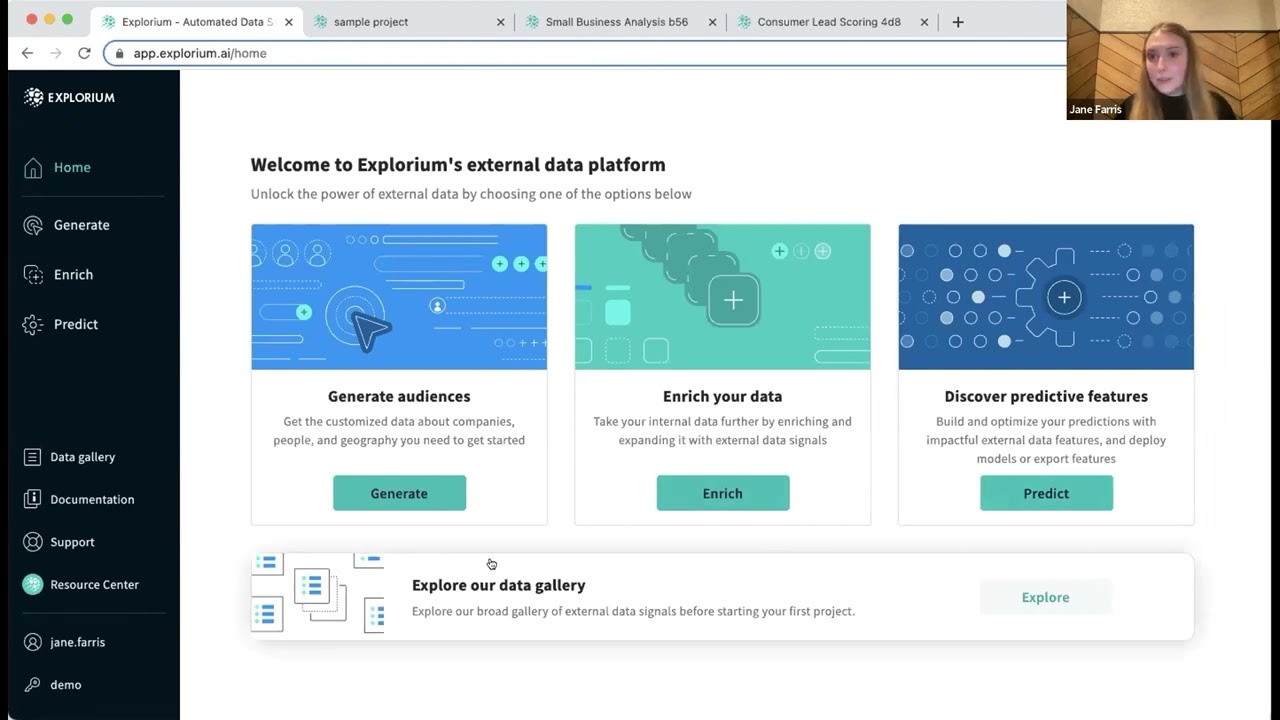Click the Welcome to Explorium's heading
Viewport: 1280px width, 720px height.
458,165
